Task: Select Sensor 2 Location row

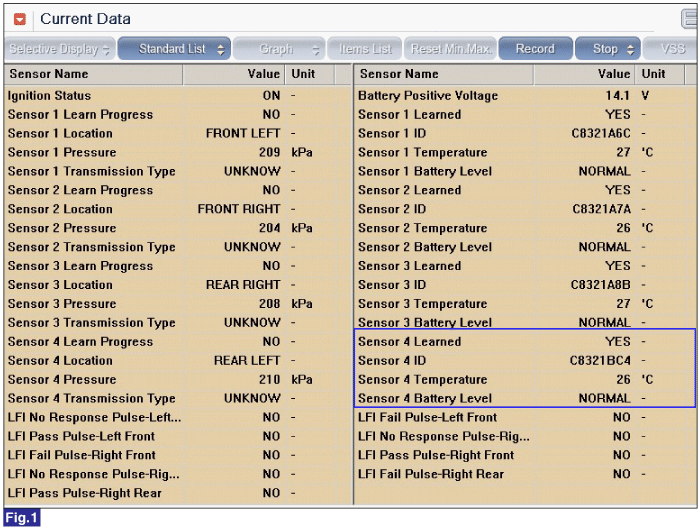Action: [x=179, y=209]
